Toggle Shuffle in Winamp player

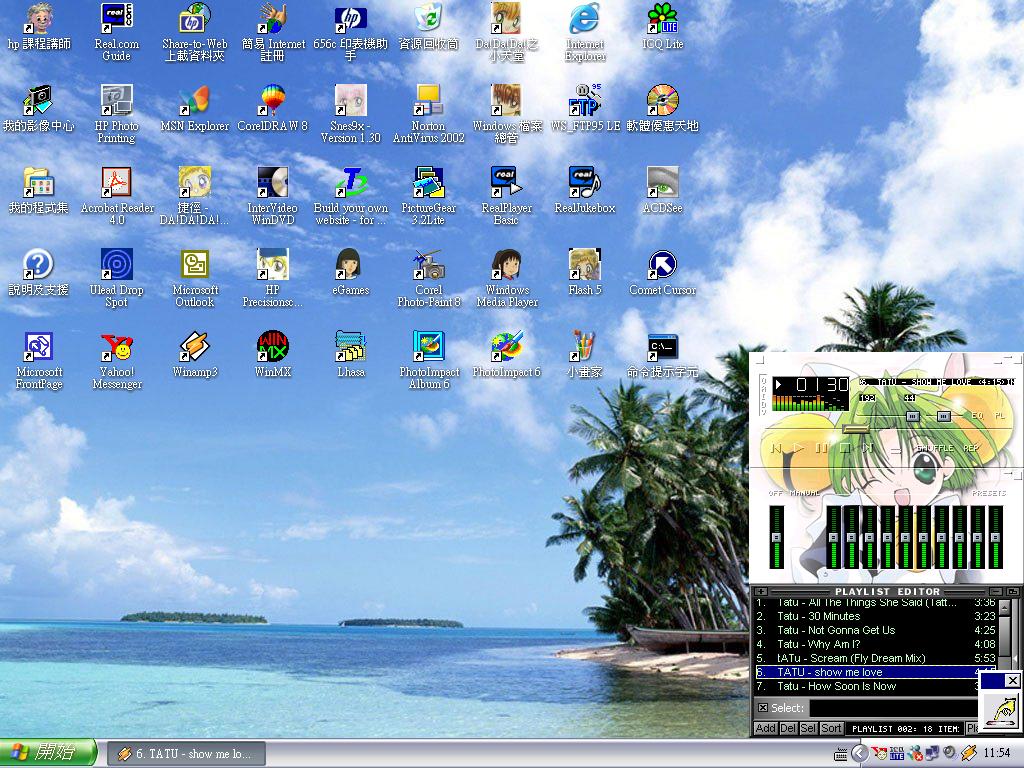point(935,448)
